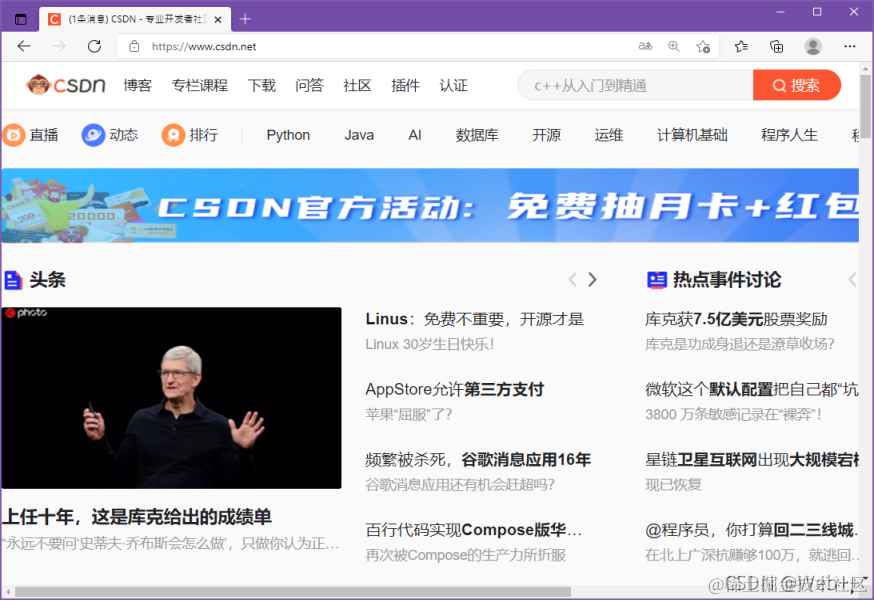
Task: Open the 插件 menu item
Action: [405, 85]
